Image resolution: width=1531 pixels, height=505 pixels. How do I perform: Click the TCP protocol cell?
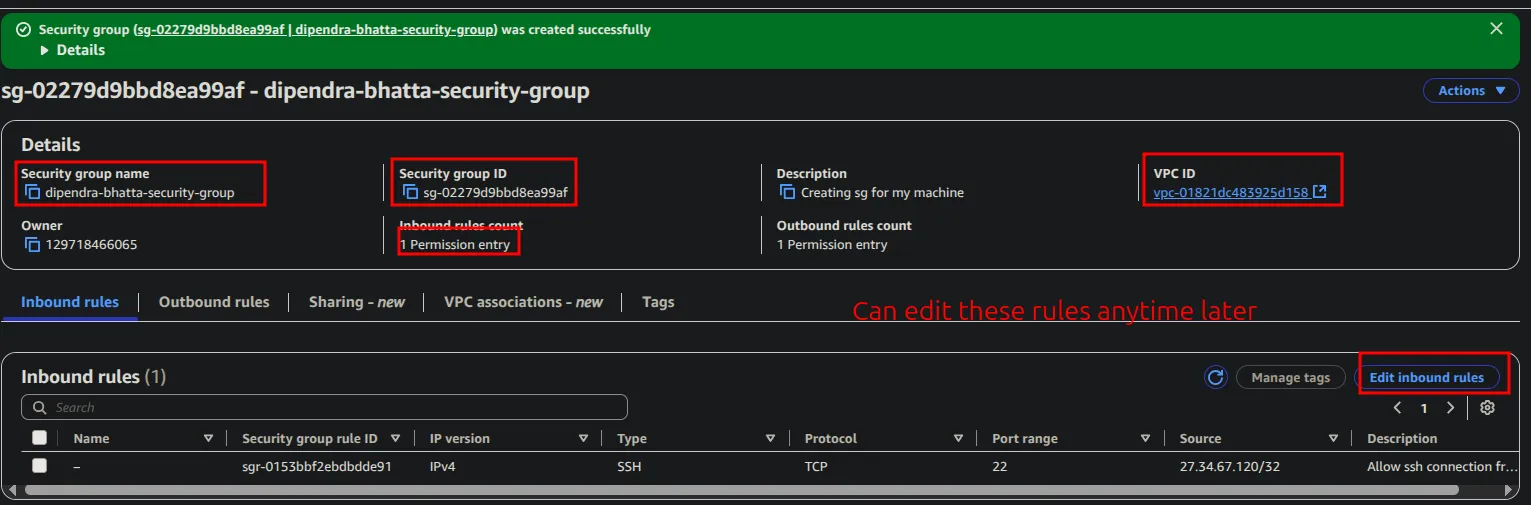[816, 466]
